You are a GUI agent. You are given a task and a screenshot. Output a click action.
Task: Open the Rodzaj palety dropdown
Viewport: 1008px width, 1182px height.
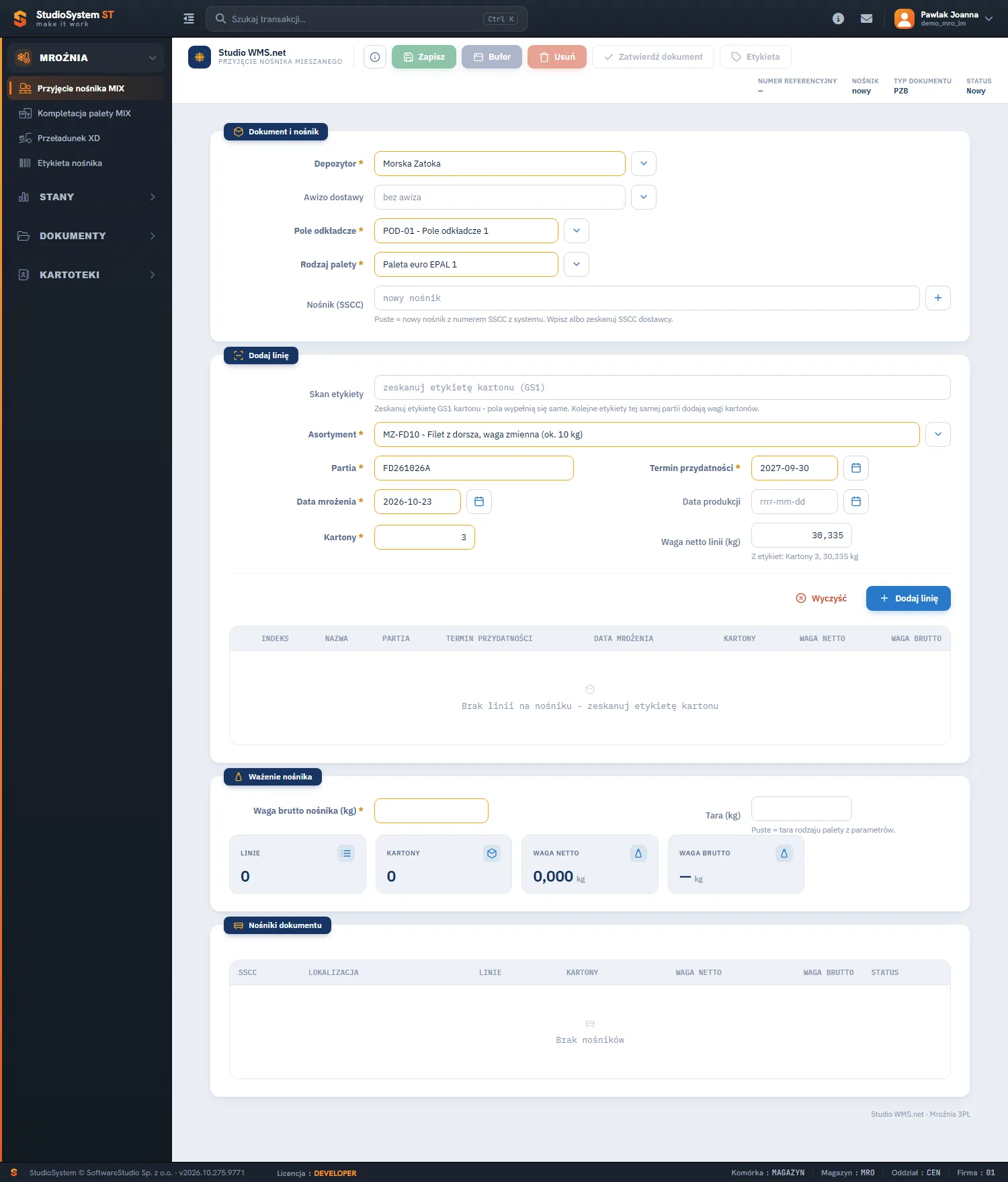577,265
